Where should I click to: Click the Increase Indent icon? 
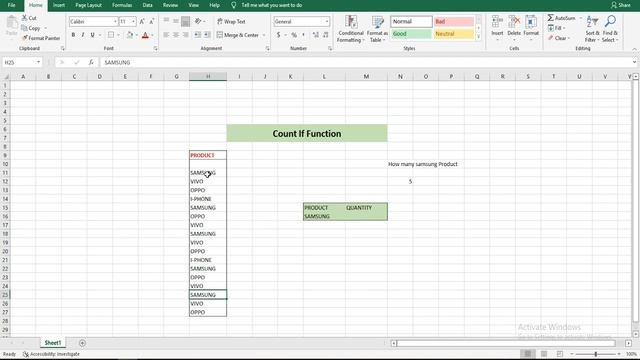point(207,35)
